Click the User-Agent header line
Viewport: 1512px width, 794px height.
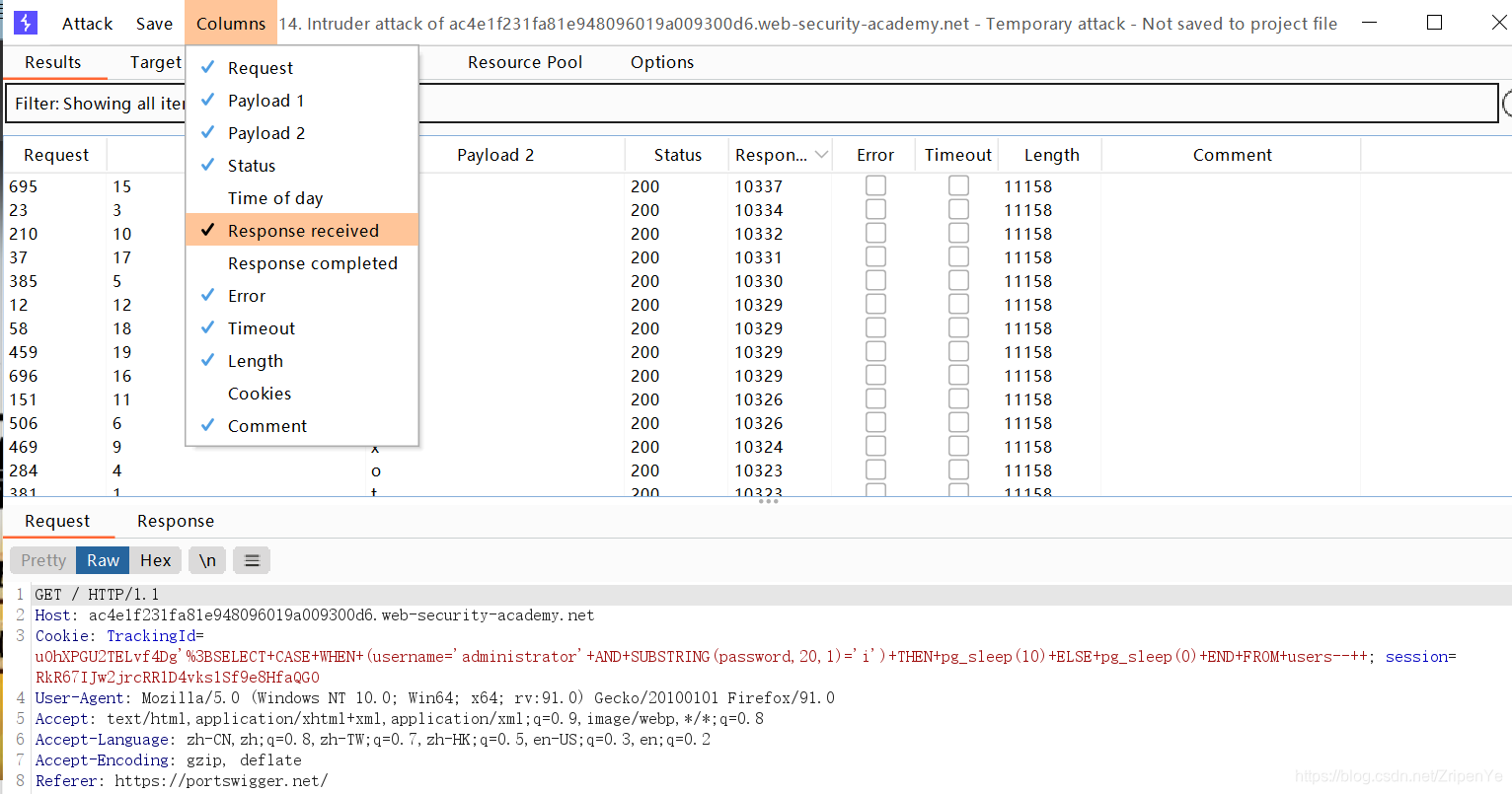point(434,698)
